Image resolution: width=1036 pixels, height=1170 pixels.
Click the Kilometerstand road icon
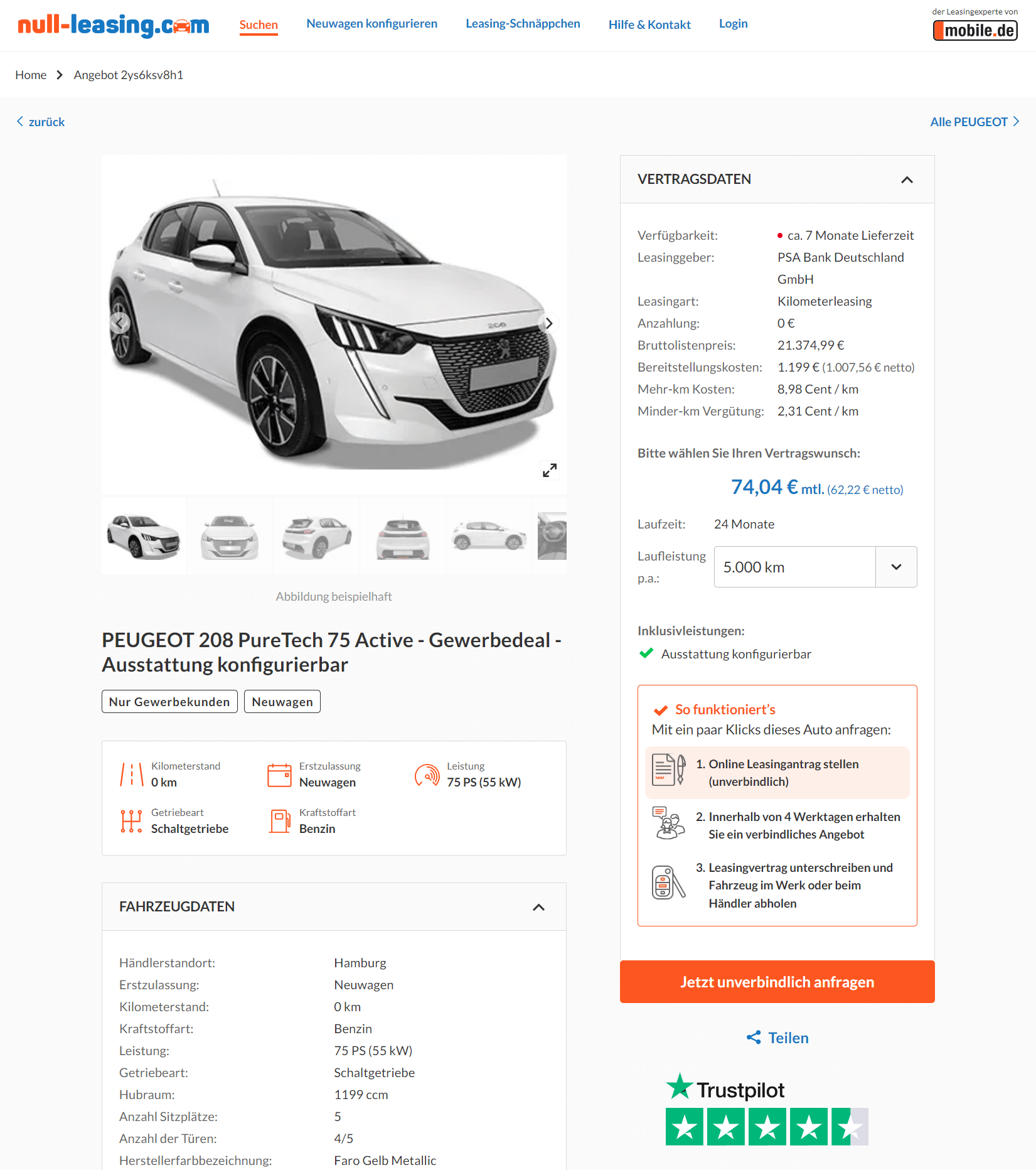click(x=132, y=775)
